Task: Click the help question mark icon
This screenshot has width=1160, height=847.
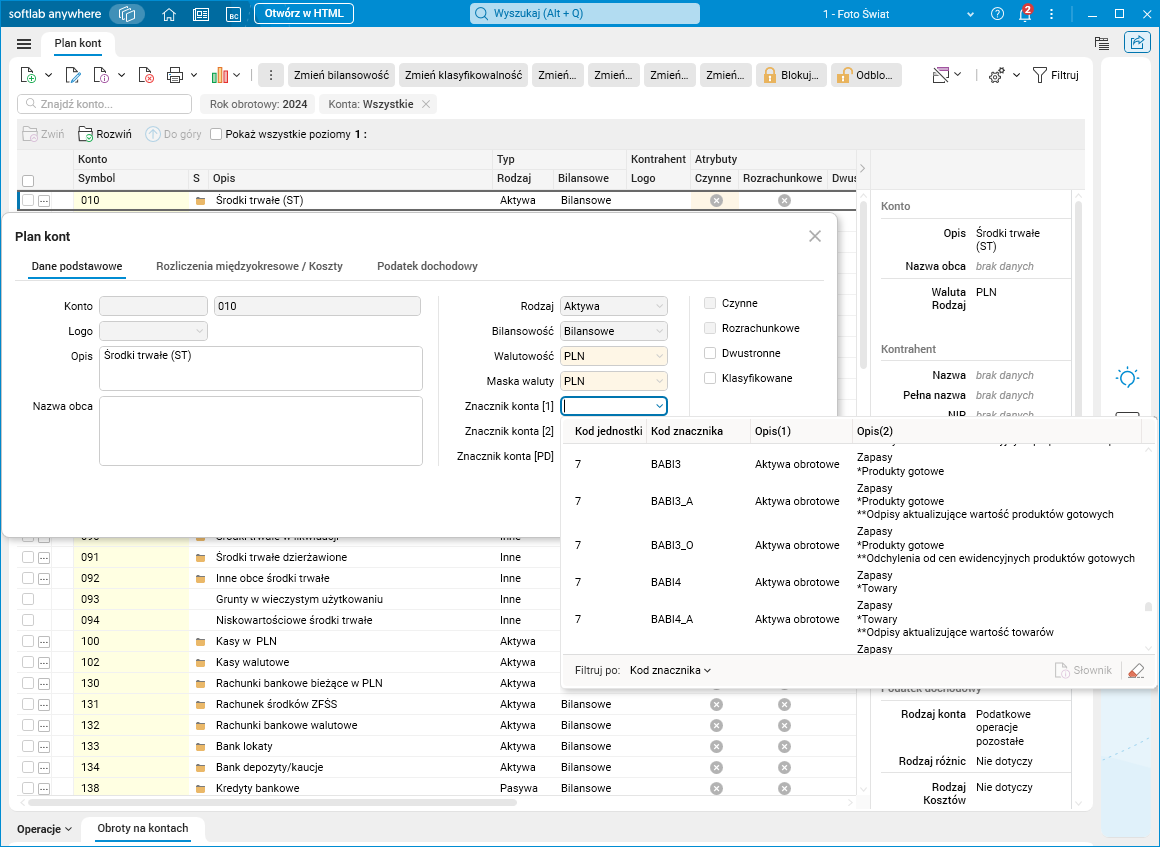Action: pos(997,14)
